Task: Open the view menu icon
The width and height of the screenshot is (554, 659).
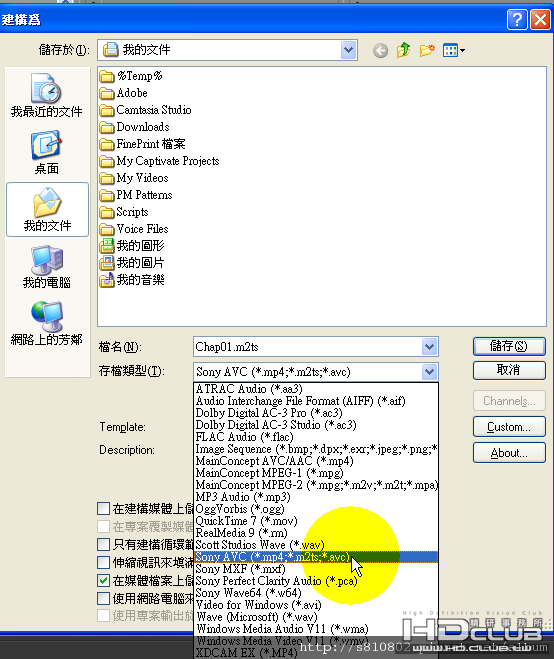Action: click(x=454, y=51)
